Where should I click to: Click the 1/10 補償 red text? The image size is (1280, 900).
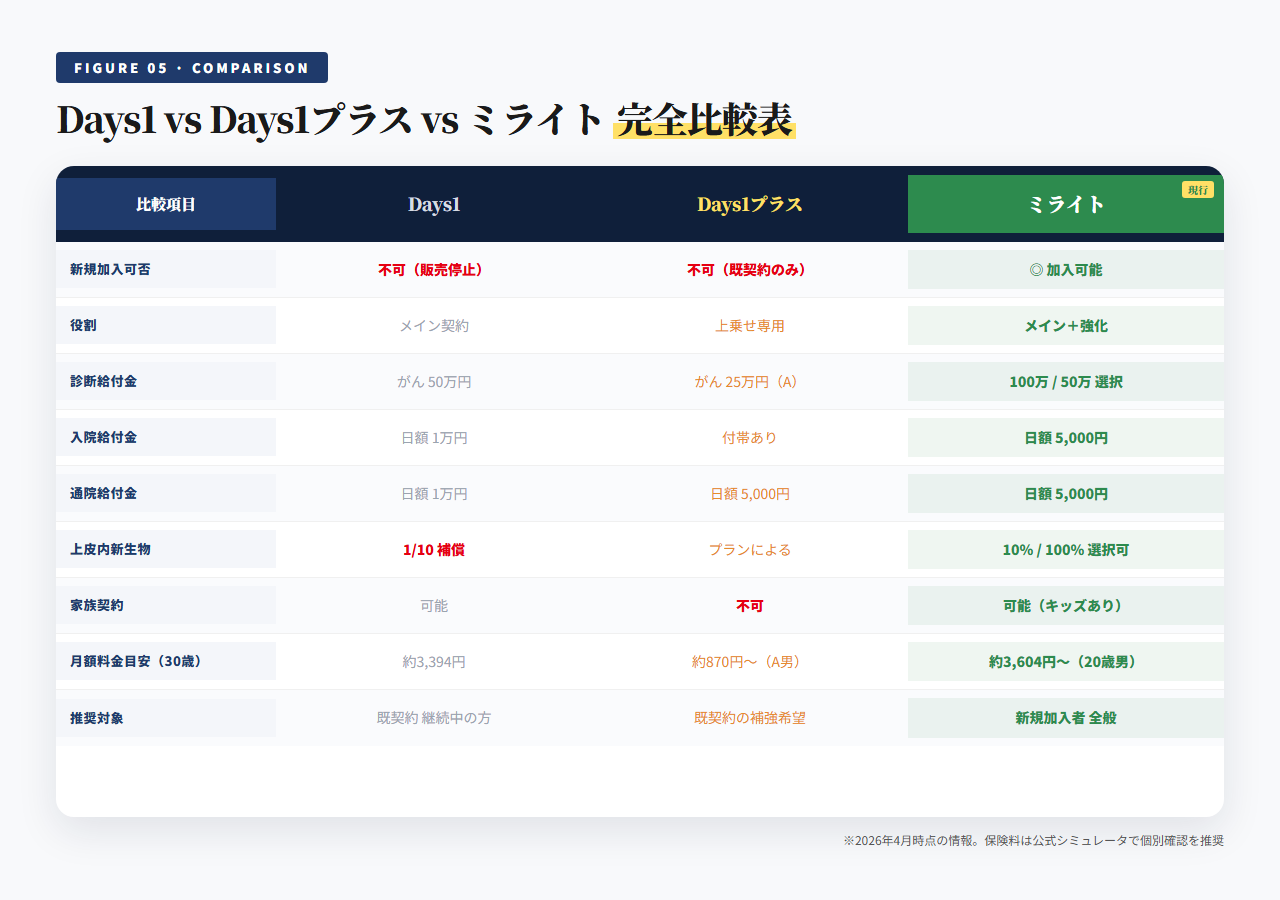tap(434, 549)
